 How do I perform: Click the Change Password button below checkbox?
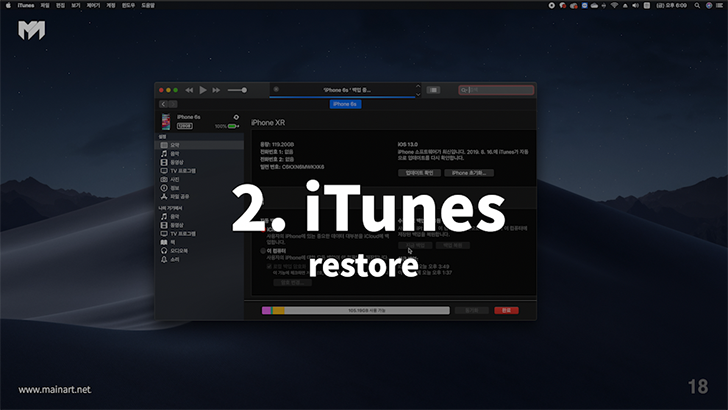tap(292, 282)
